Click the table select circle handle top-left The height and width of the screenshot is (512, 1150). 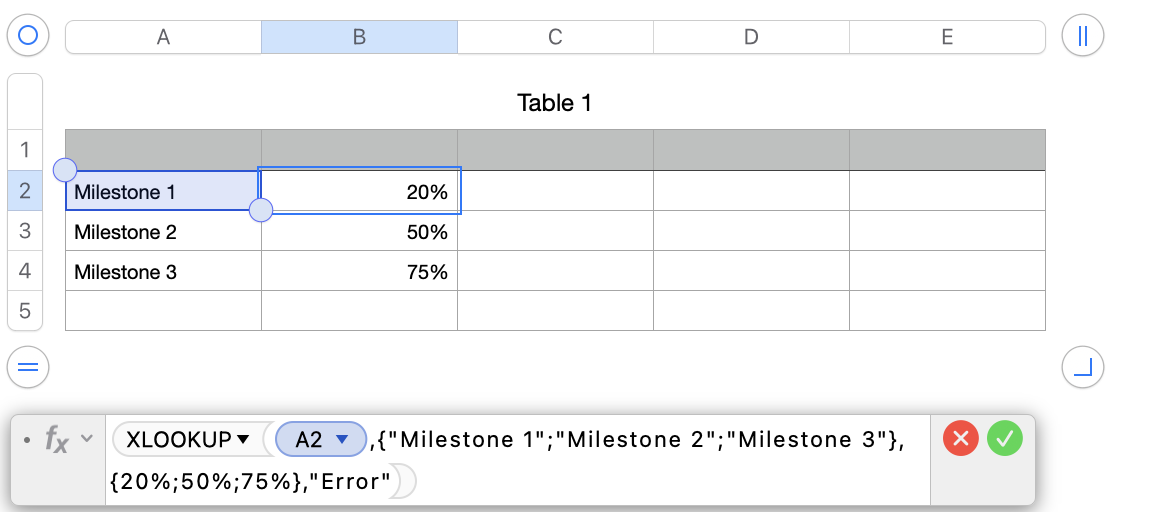(28, 37)
